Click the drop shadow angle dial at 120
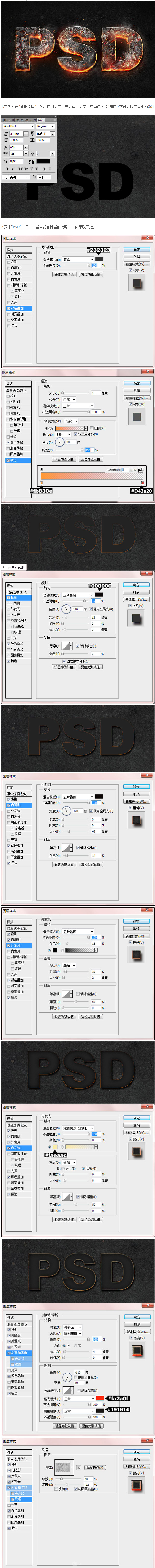155x1568 pixels. pos(66,609)
